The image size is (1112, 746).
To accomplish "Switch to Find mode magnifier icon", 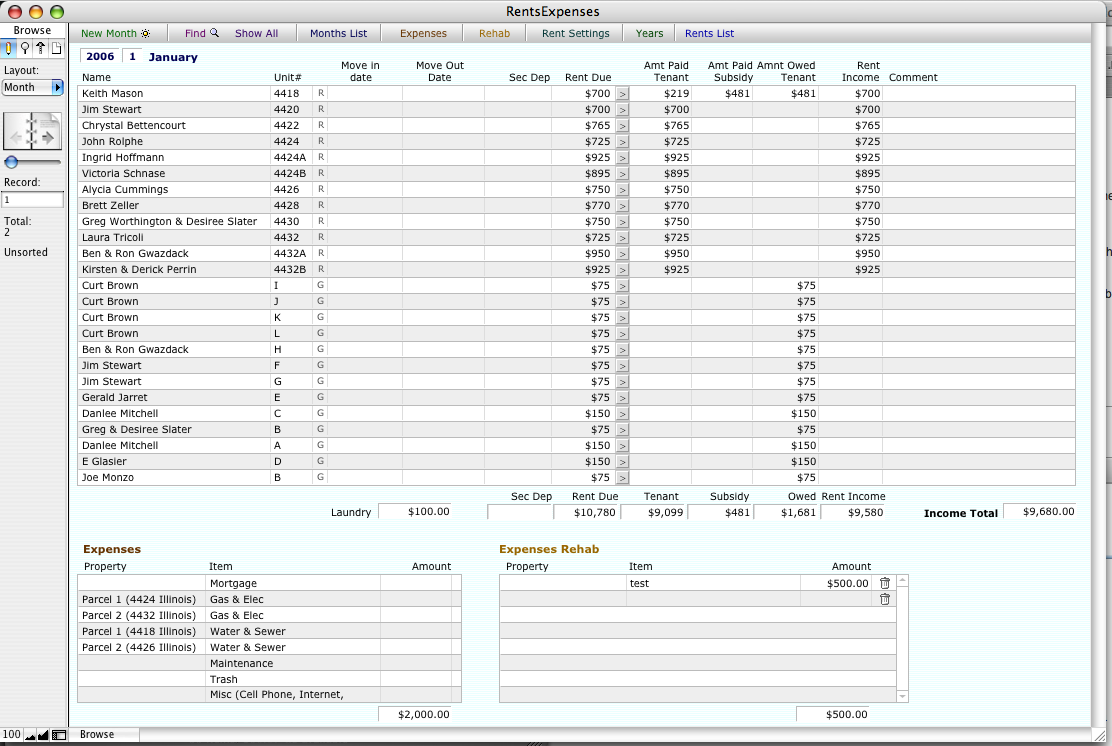I will pos(25,48).
